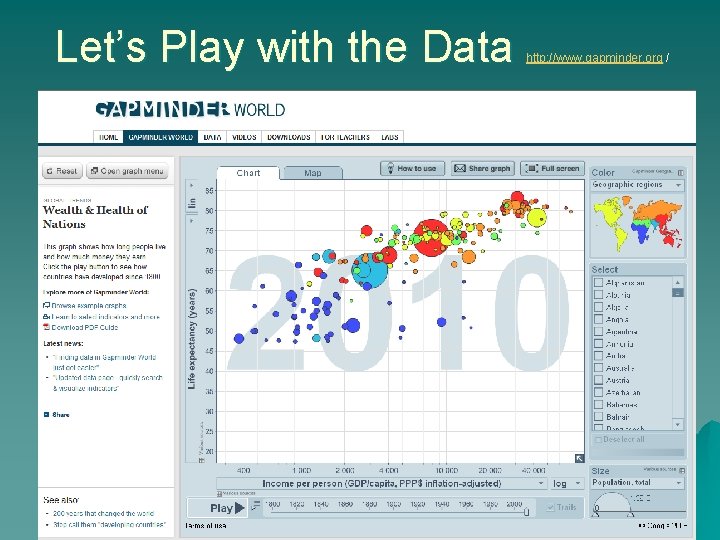This screenshot has height=540, width=720.
Task: Check the Australia checkbox
Action: 598,368
